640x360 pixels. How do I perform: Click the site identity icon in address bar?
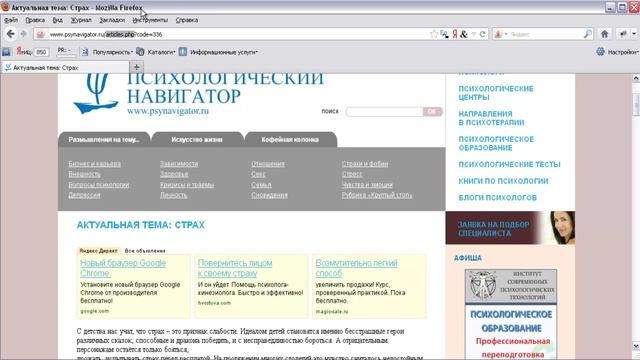pyautogui.click(x=40, y=35)
